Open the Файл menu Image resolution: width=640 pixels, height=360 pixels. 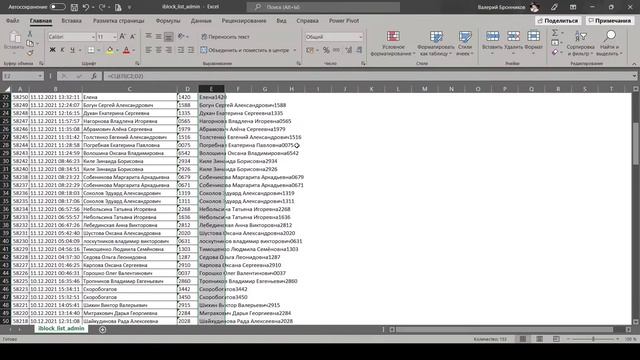tap(13, 20)
